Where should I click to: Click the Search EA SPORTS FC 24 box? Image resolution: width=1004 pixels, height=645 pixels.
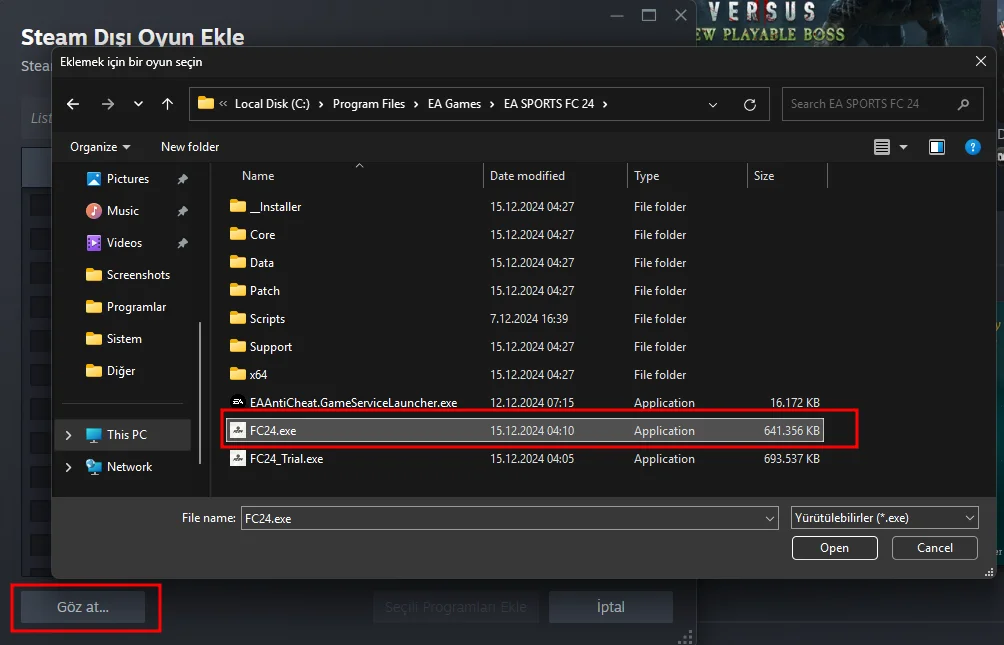coord(882,104)
